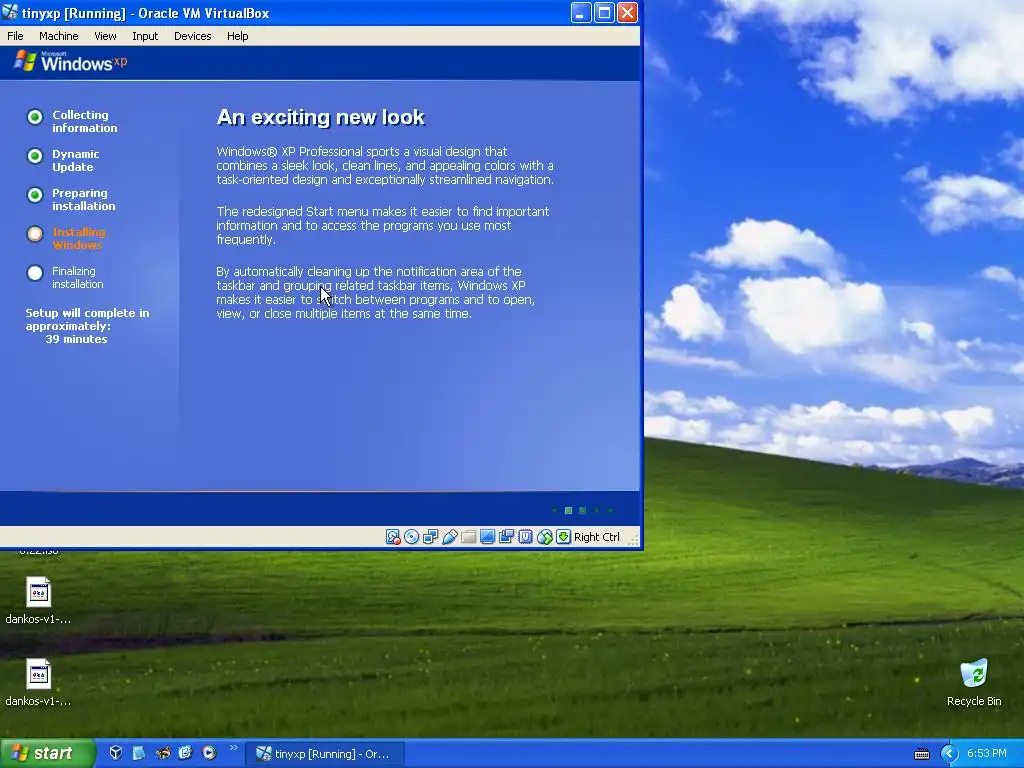Click the green-arrow keyboard capture icon
The height and width of the screenshot is (768, 1024).
[563, 537]
